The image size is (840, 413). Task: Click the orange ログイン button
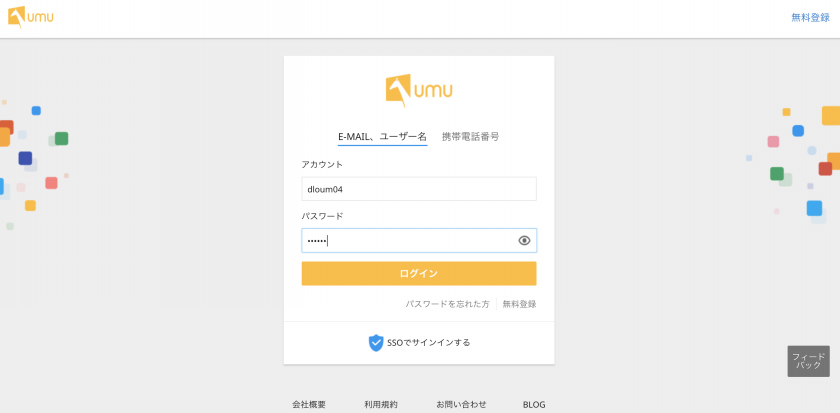click(x=419, y=274)
